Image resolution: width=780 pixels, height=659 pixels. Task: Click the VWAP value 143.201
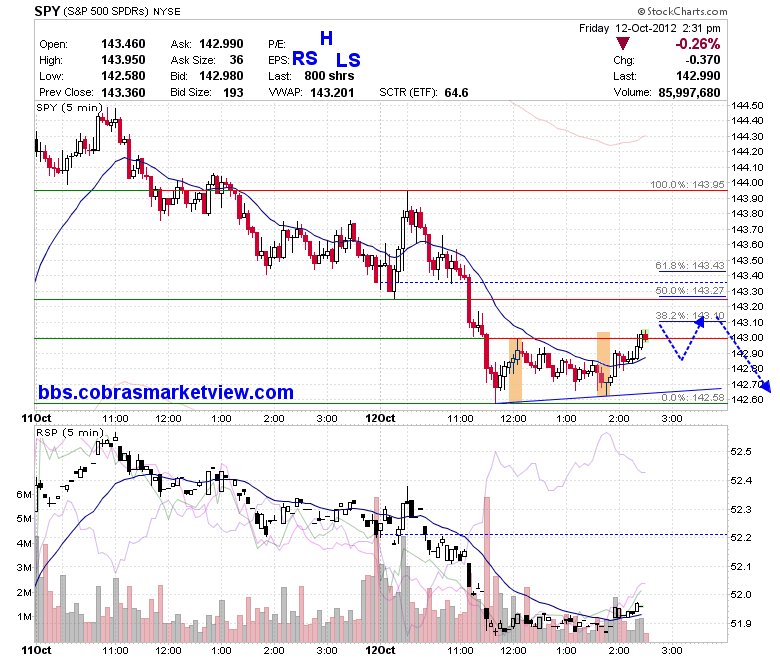point(332,93)
